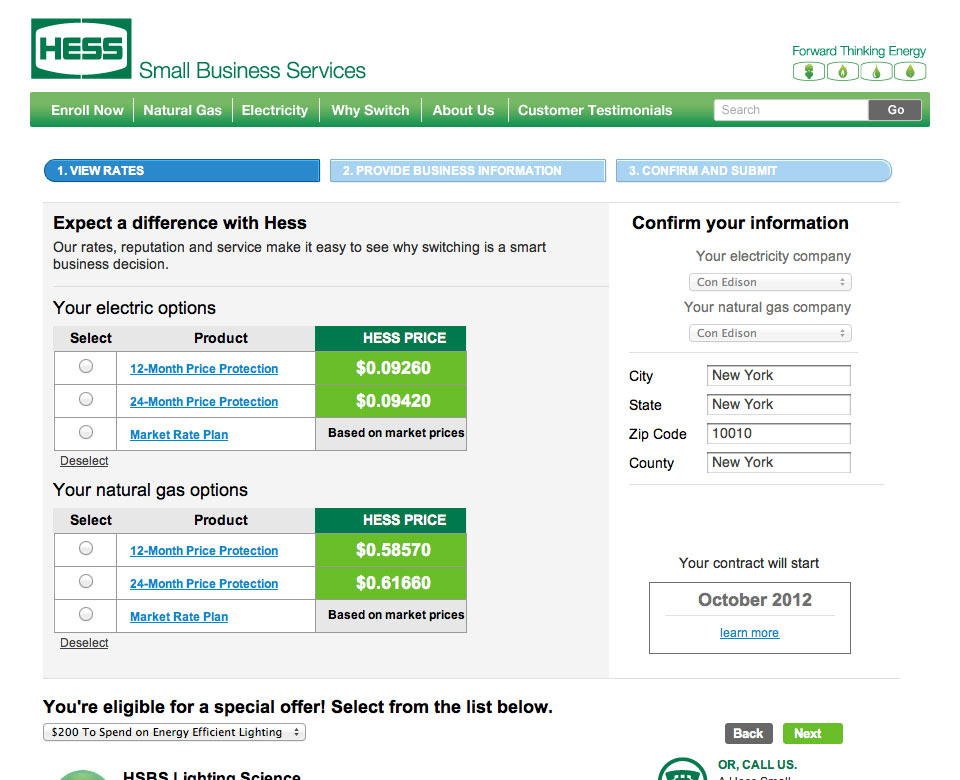This screenshot has height=780, width=960.
Task: Click the Hess logo
Action: coord(81,49)
